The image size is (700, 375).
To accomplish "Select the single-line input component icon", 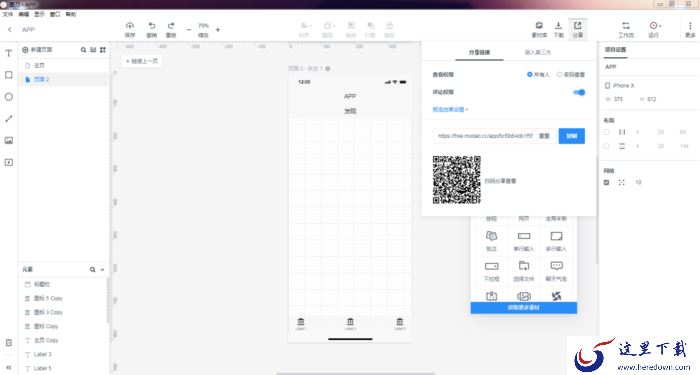I will 524,236.
